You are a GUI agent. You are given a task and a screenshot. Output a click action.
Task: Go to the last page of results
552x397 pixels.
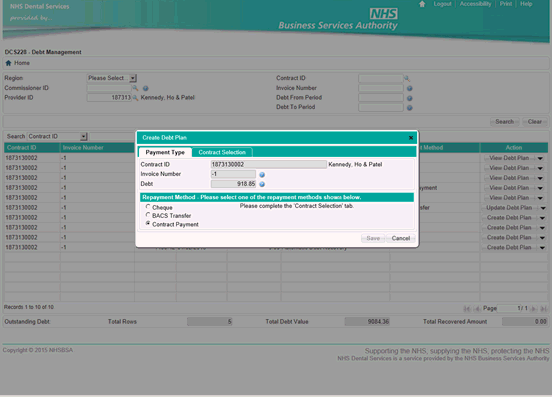coord(543,309)
